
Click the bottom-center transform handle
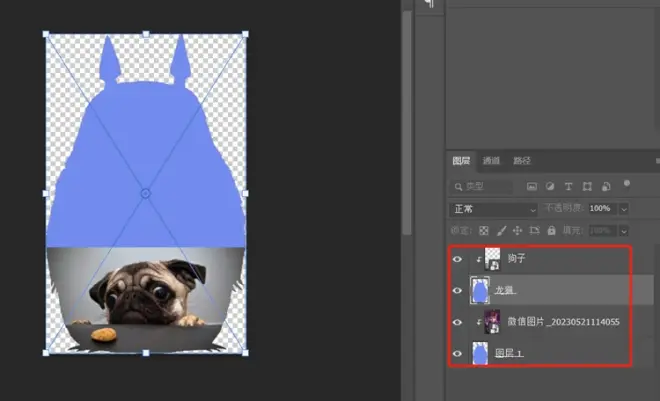[x=146, y=353]
